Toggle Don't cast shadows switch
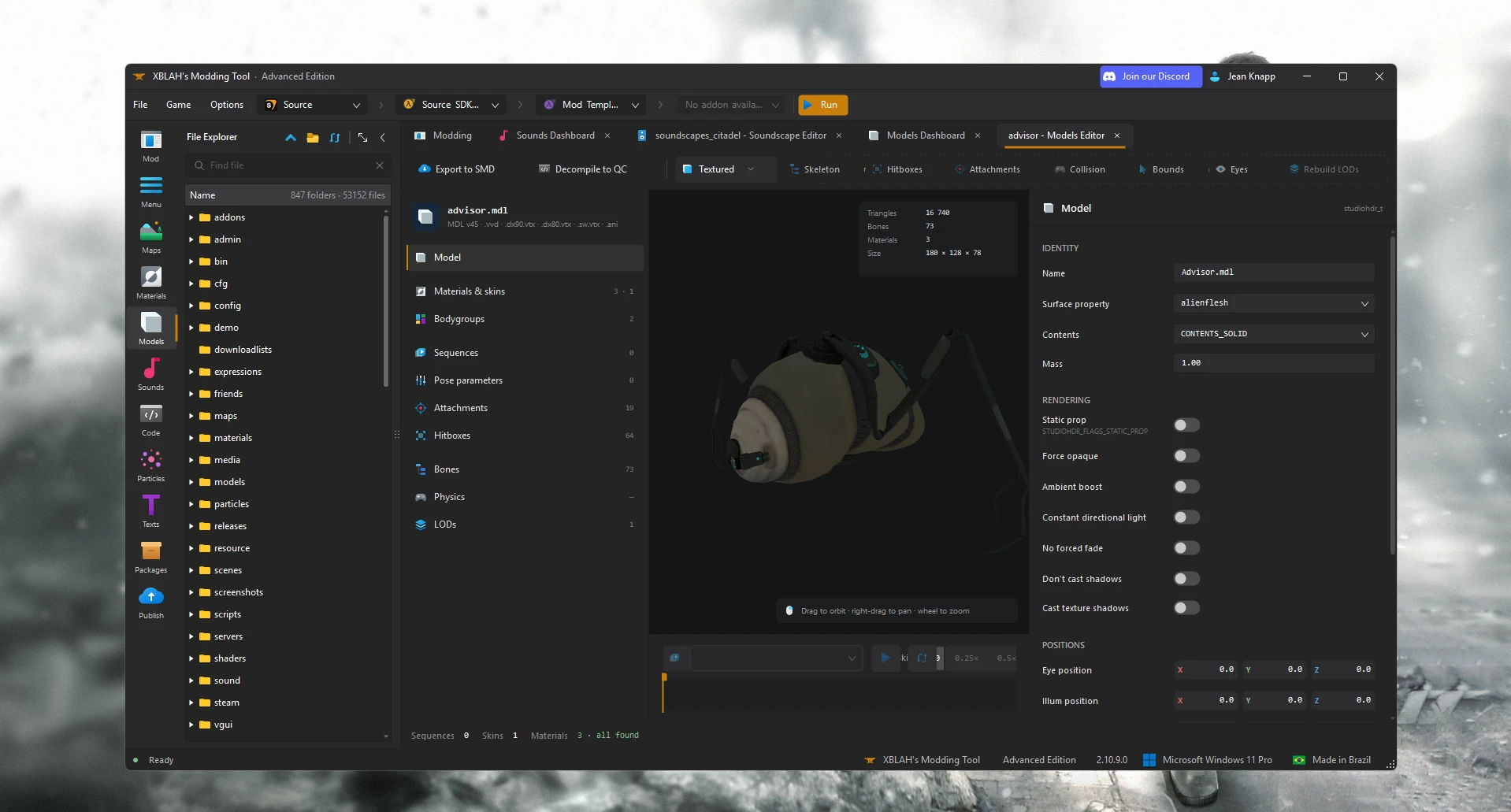 (x=1186, y=579)
